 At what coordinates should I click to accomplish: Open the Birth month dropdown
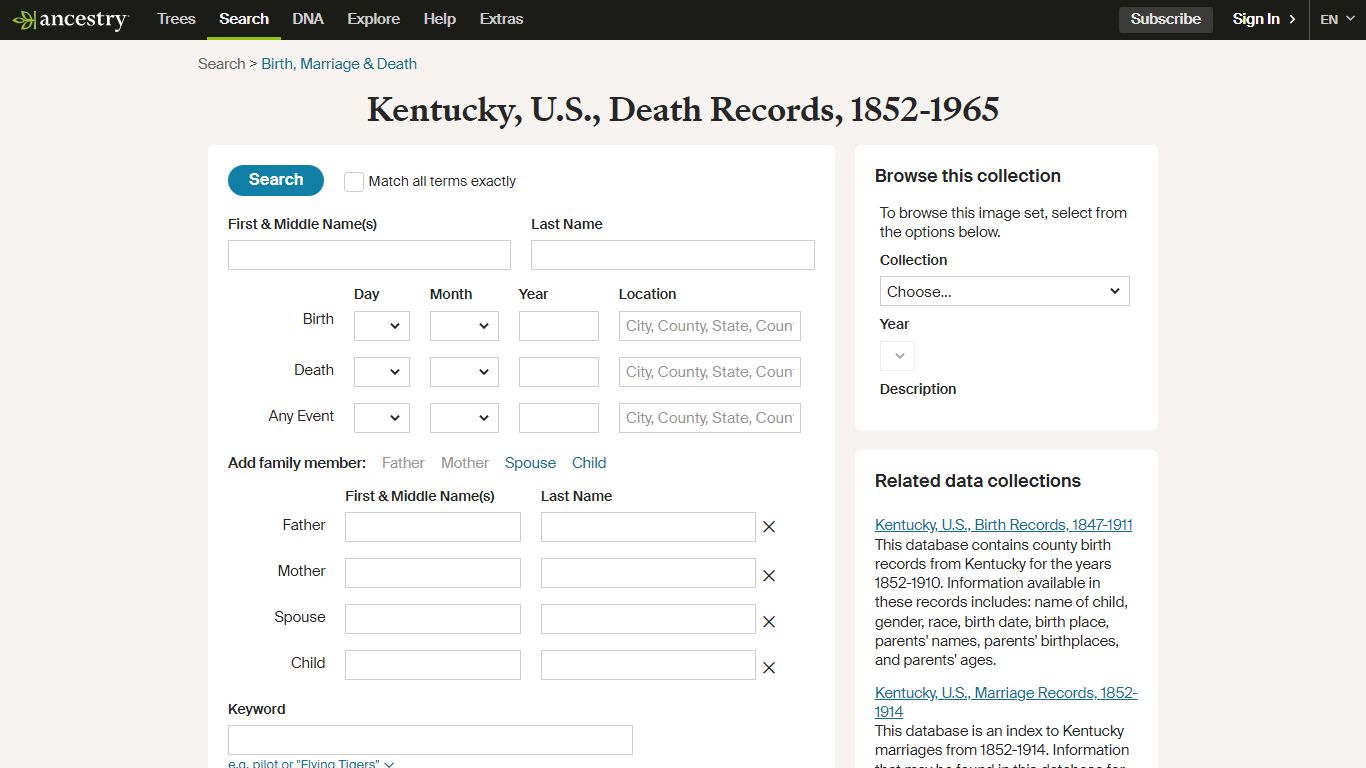(x=464, y=326)
